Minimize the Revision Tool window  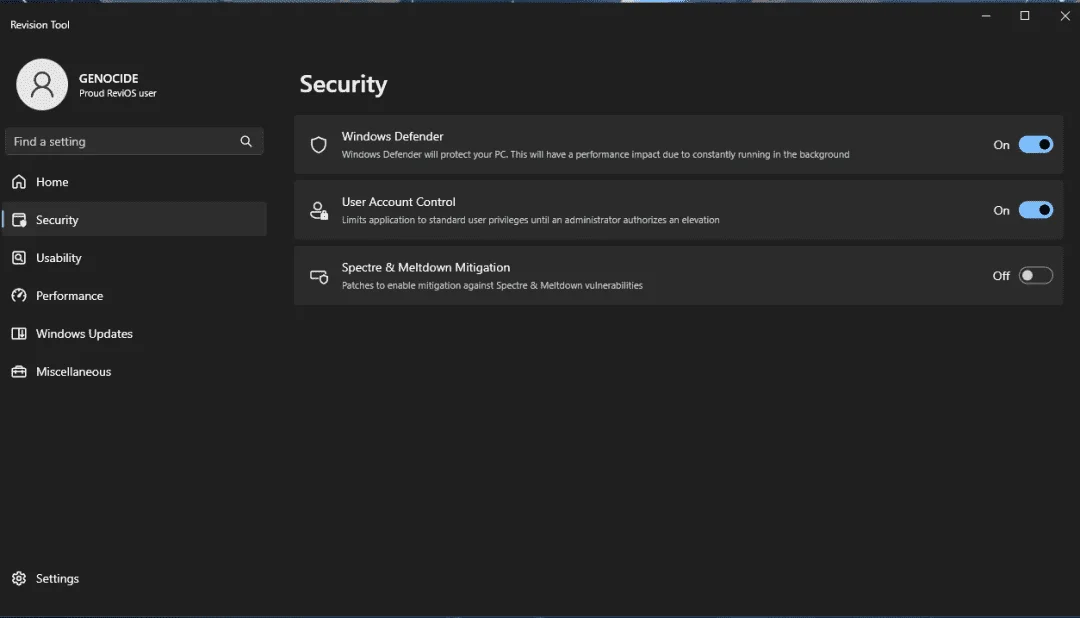986,15
